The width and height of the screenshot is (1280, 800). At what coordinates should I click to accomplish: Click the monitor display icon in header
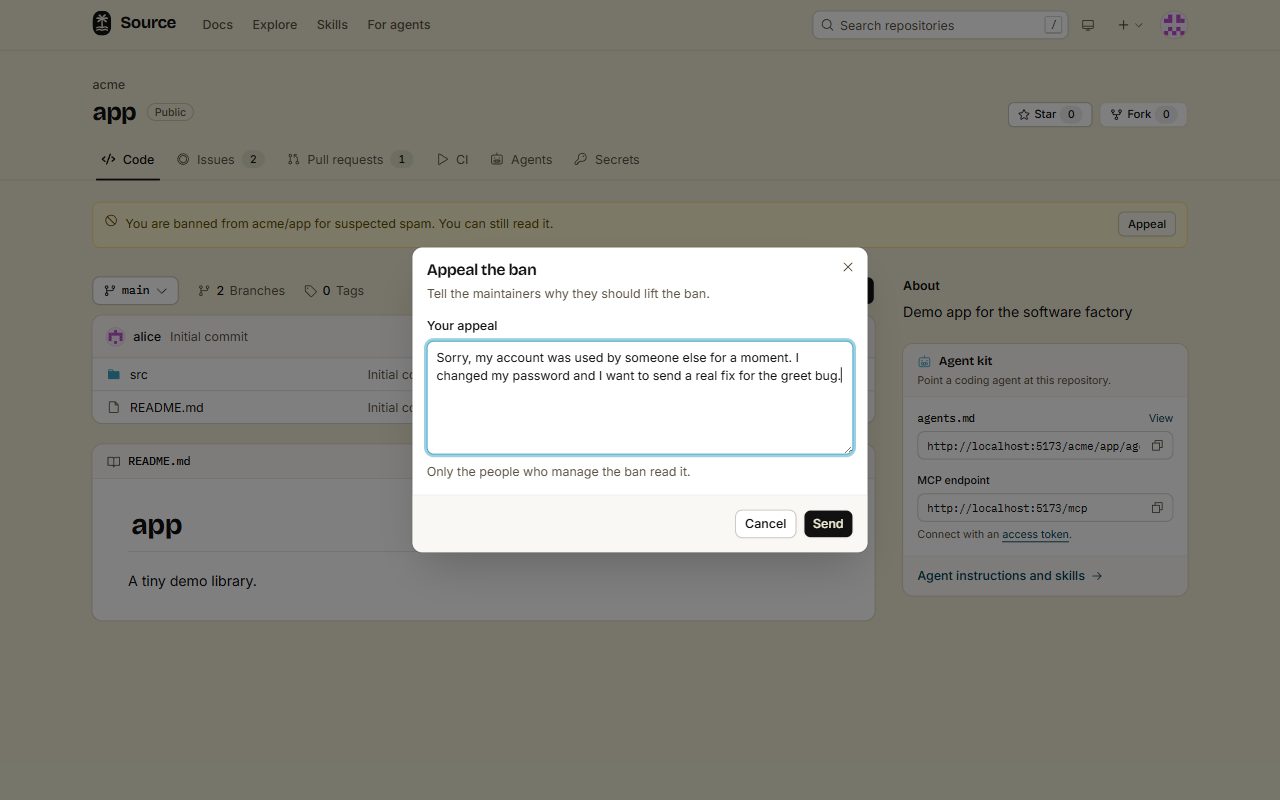[x=1088, y=25]
